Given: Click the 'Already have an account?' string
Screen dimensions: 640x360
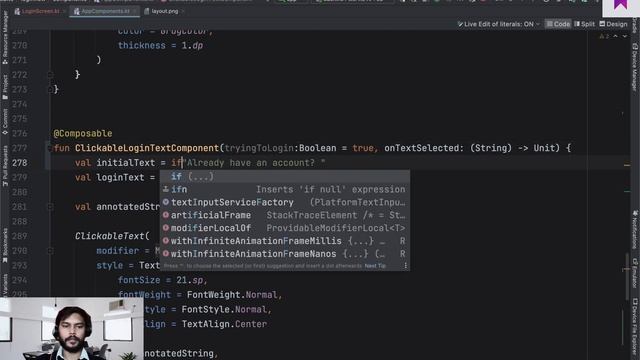Looking at the screenshot, I should click(x=256, y=163).
